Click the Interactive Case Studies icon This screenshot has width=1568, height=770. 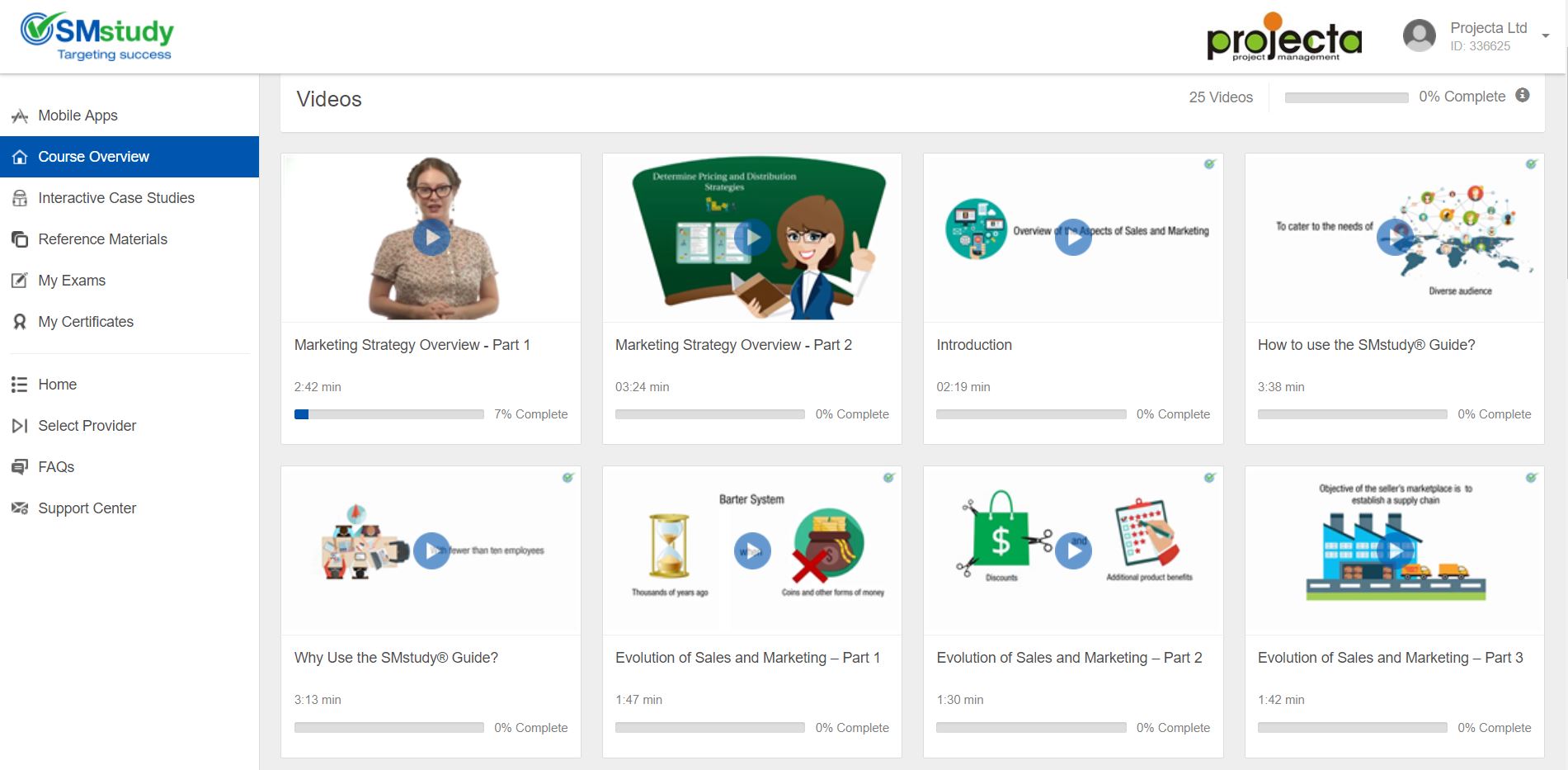point(20,198)
